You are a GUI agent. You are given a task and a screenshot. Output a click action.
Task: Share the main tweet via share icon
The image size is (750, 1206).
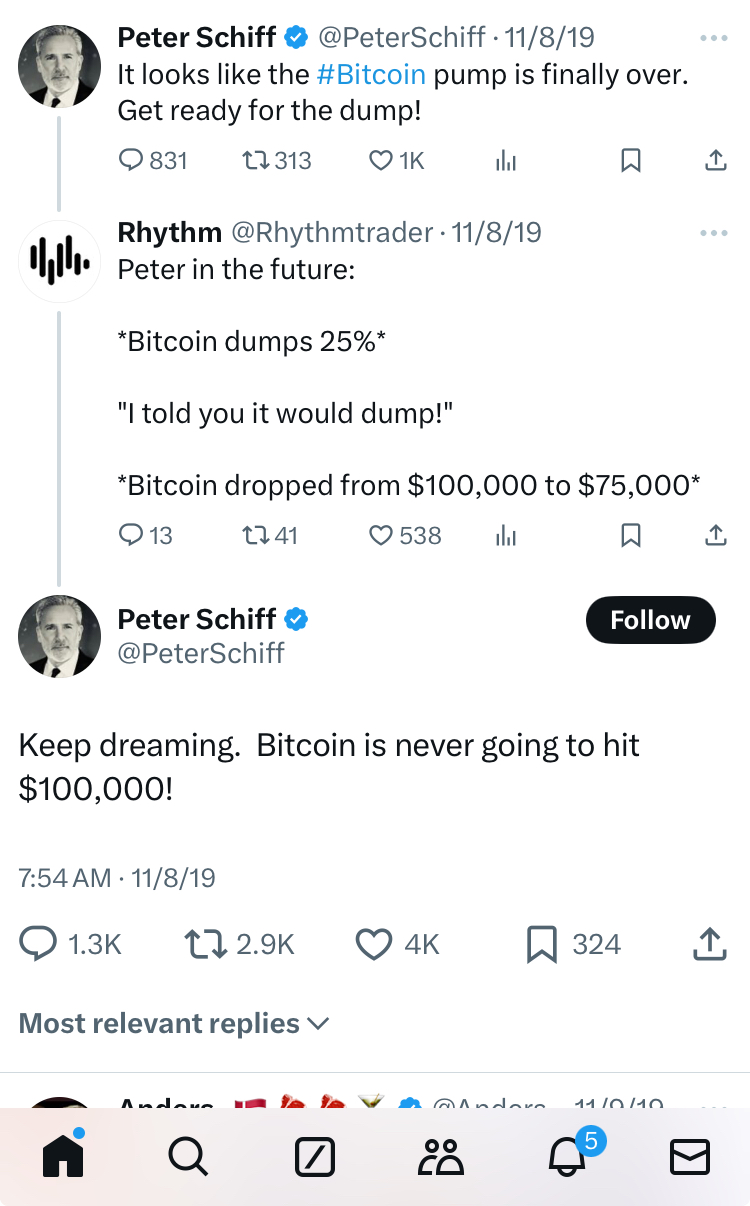click(x=708, y=943)
